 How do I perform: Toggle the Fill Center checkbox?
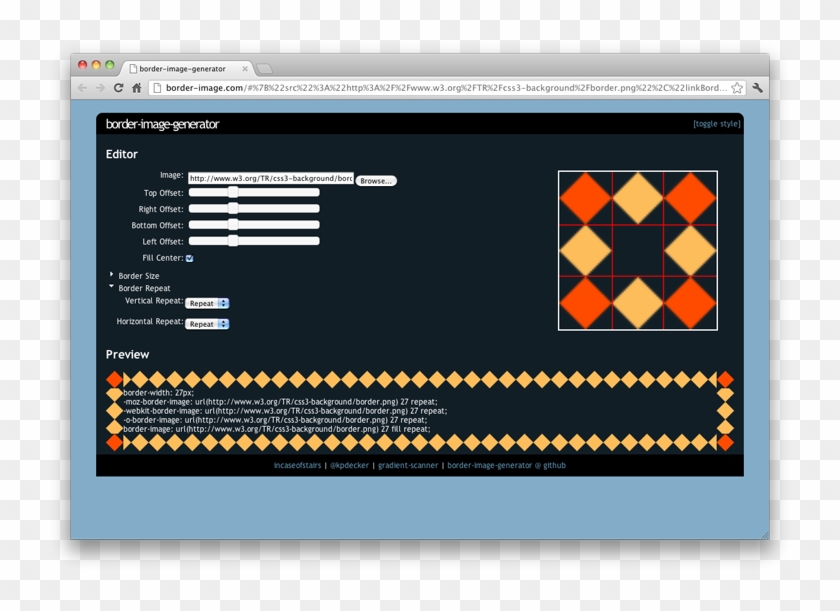[x=189, y=258]
